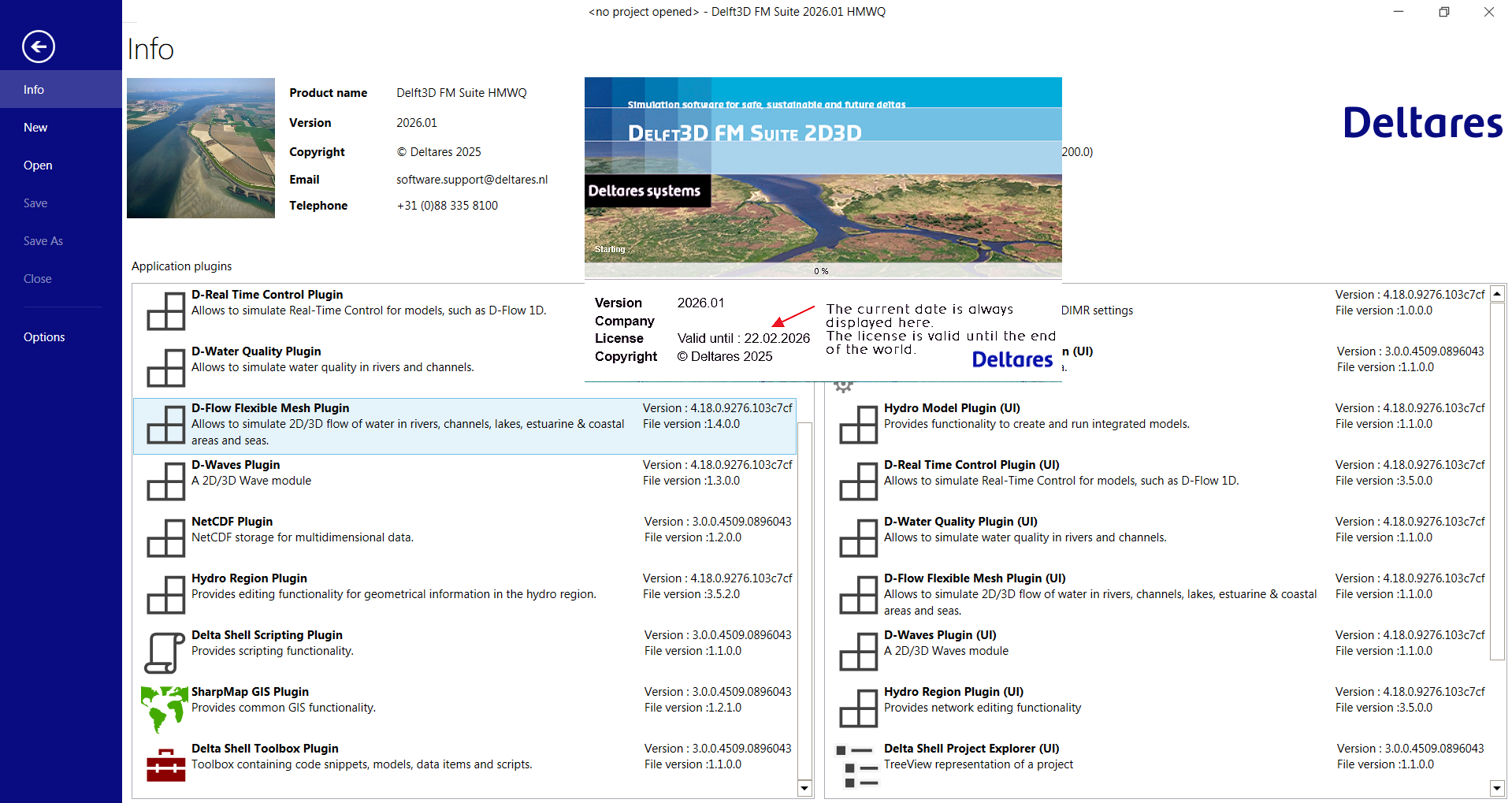Click the Application plugins heading
The width and height of the screenshot is (1512, 803).
[182, 266]
